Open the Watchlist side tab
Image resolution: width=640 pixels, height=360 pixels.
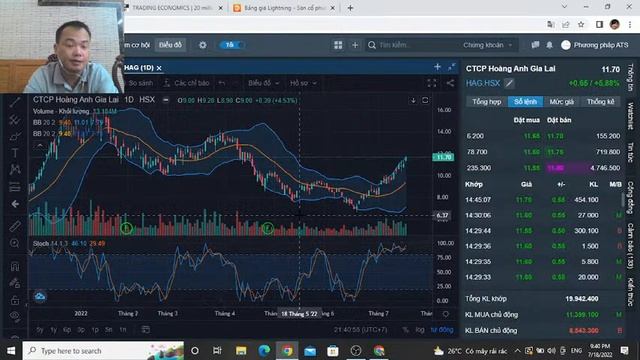pos(631,116)
